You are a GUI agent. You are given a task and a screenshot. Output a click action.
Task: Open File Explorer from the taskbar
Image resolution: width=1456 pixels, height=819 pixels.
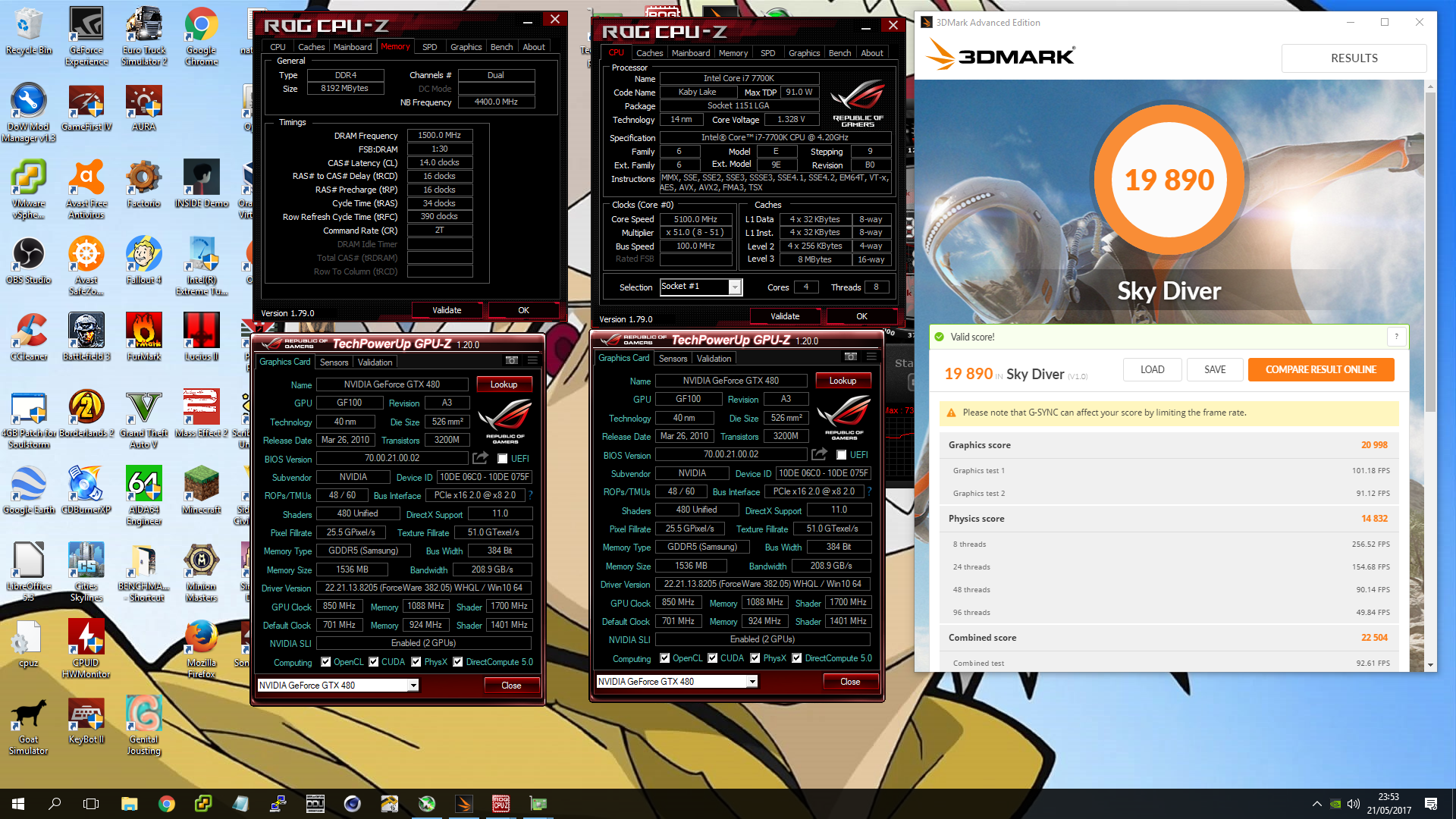click(x=129, y=804)
